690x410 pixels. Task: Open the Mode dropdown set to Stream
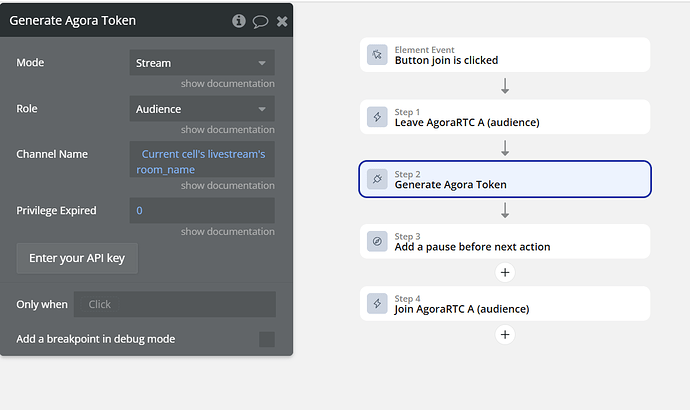[x=202, y=63]
